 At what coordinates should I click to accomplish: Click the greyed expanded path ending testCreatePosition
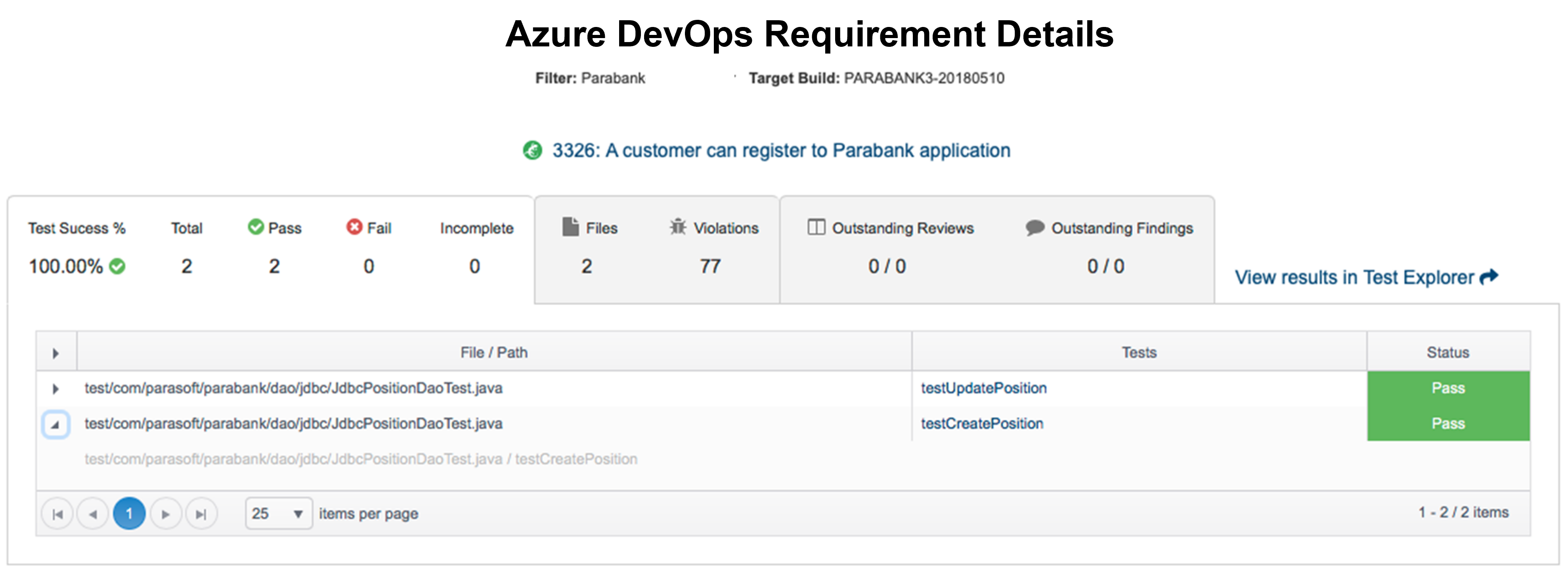tap(361, 459)
